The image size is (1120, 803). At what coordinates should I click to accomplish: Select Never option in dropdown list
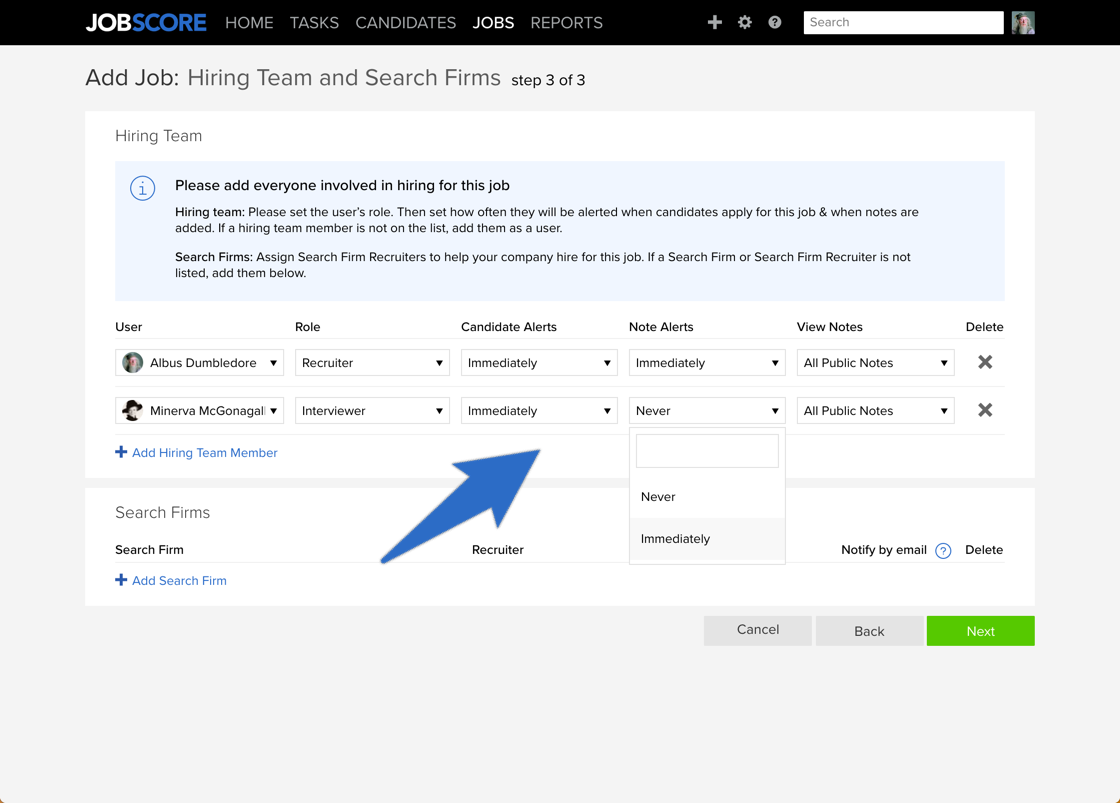[707, 497]
